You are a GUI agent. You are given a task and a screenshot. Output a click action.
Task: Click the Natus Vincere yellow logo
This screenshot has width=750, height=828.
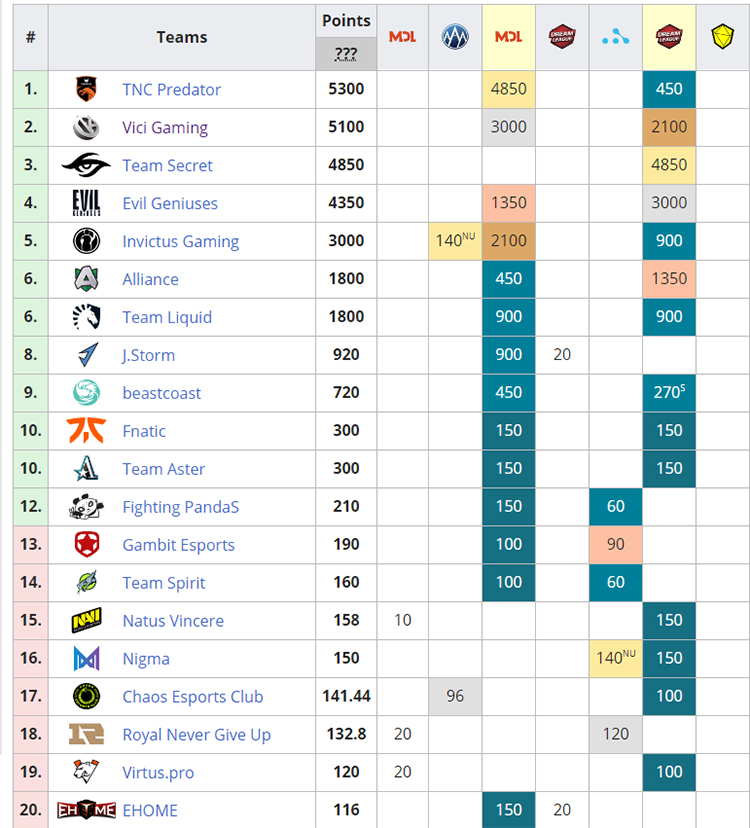86,620
